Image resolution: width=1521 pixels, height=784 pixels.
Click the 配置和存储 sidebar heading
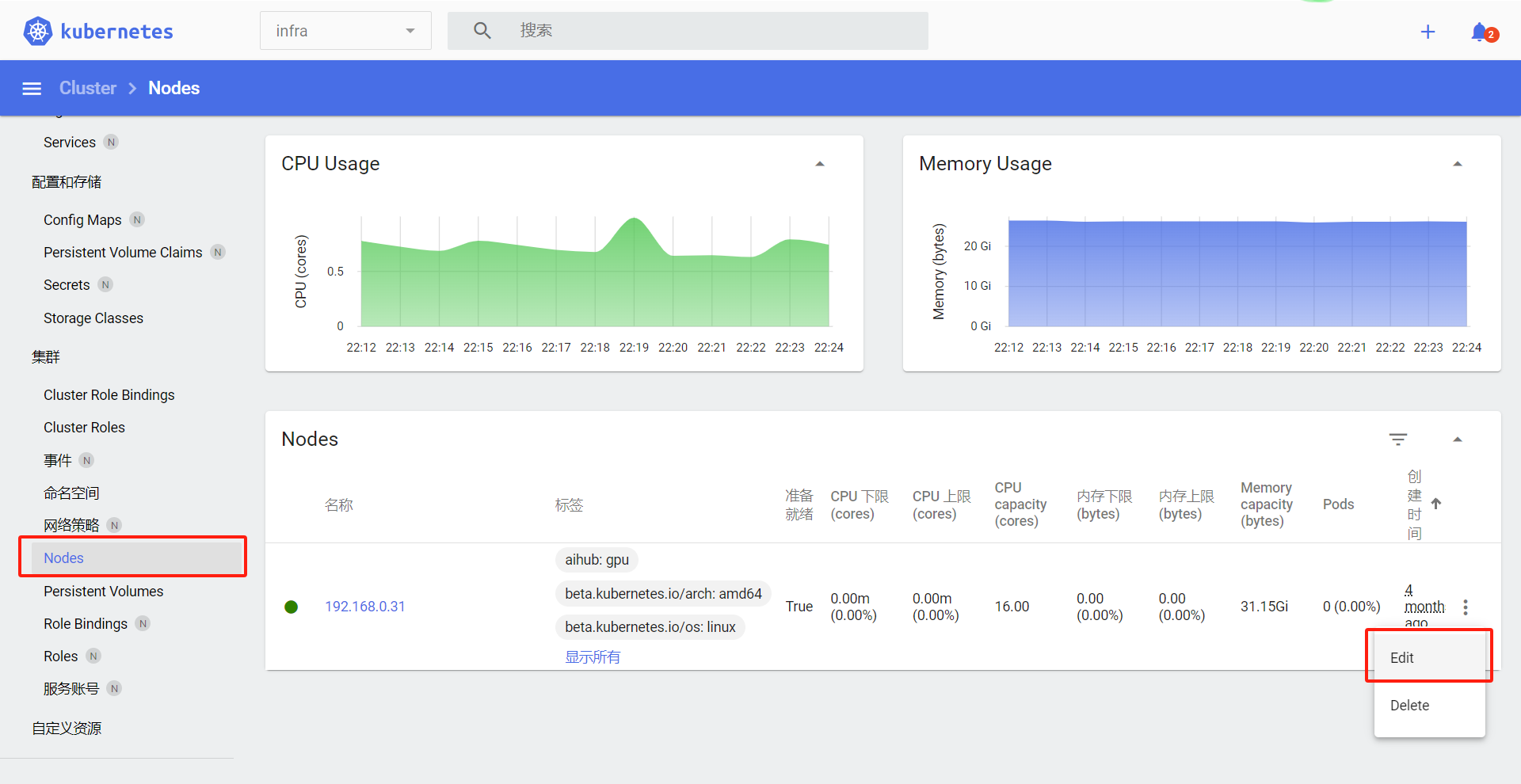coord(67,182)
